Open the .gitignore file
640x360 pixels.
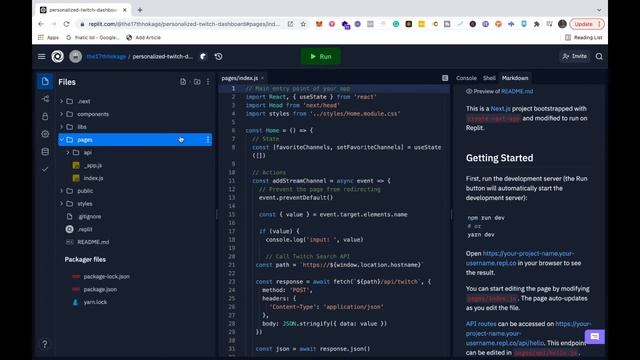click(89, 216)
